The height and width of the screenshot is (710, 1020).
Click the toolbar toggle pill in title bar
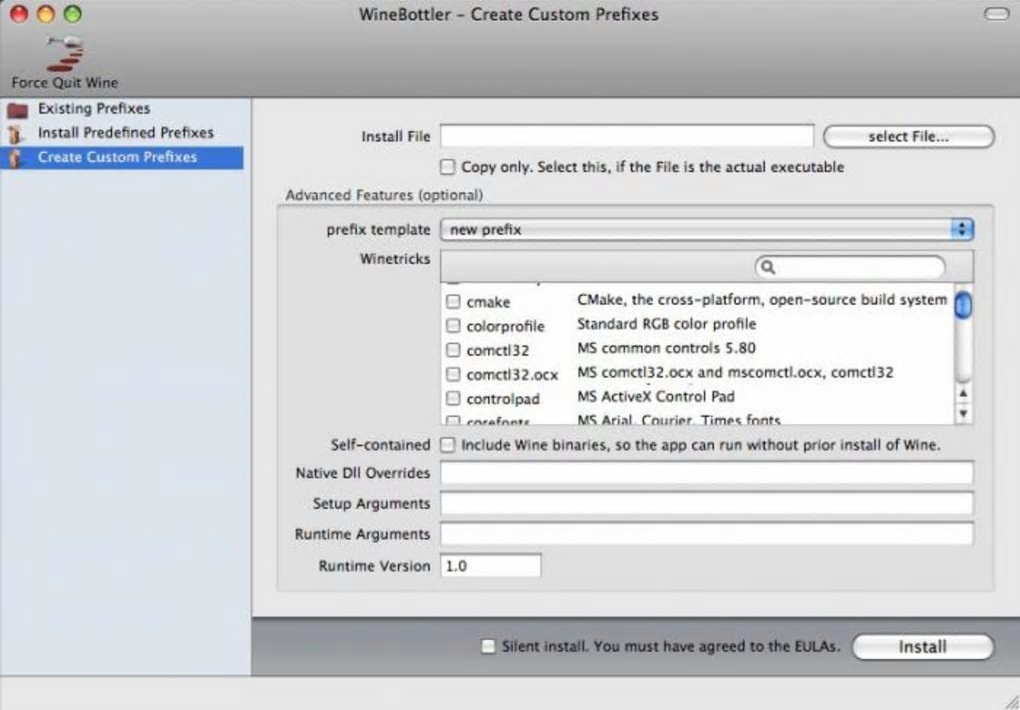[997, 14]
